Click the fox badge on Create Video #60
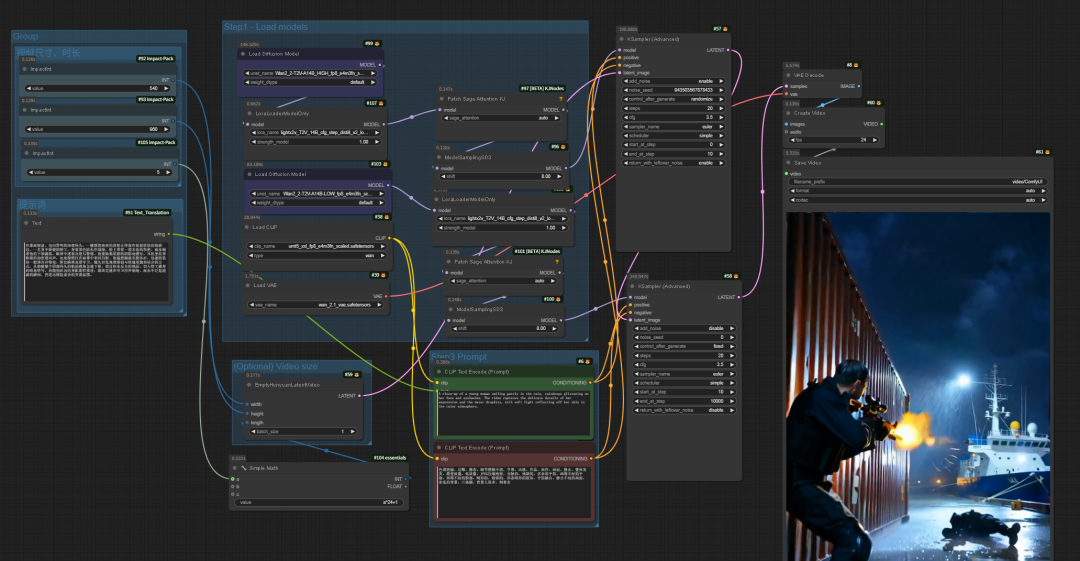The width and height of the screenshot is (1080, 561). [878, 103]
